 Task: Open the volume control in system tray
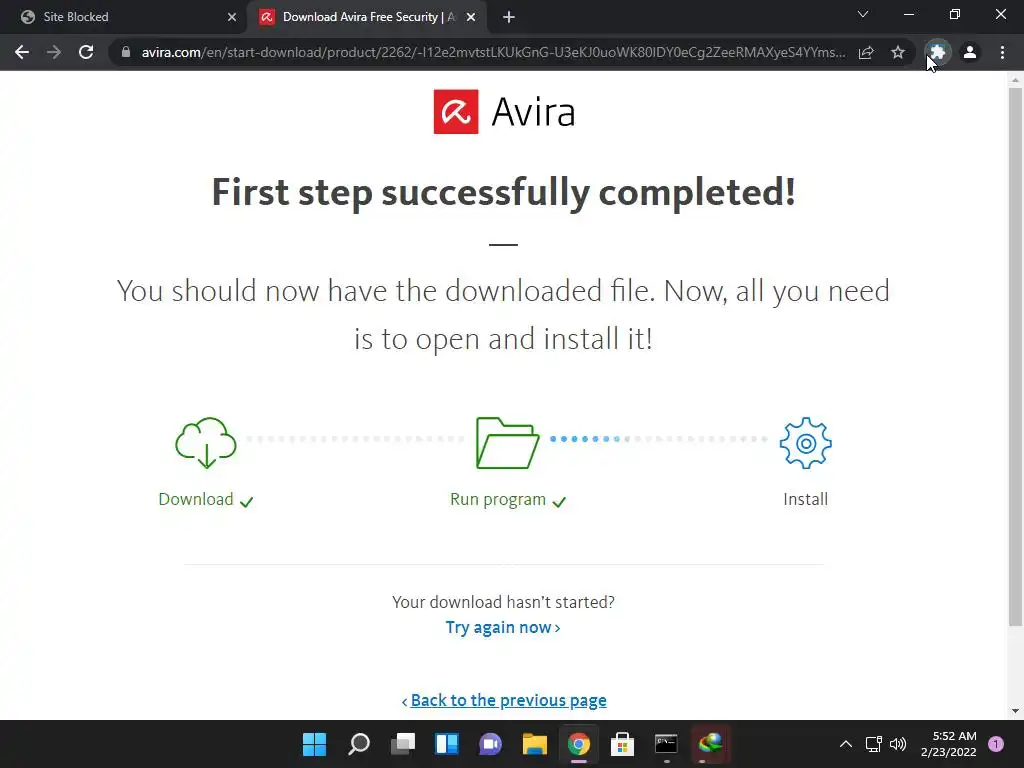click(x=898, y=743)
